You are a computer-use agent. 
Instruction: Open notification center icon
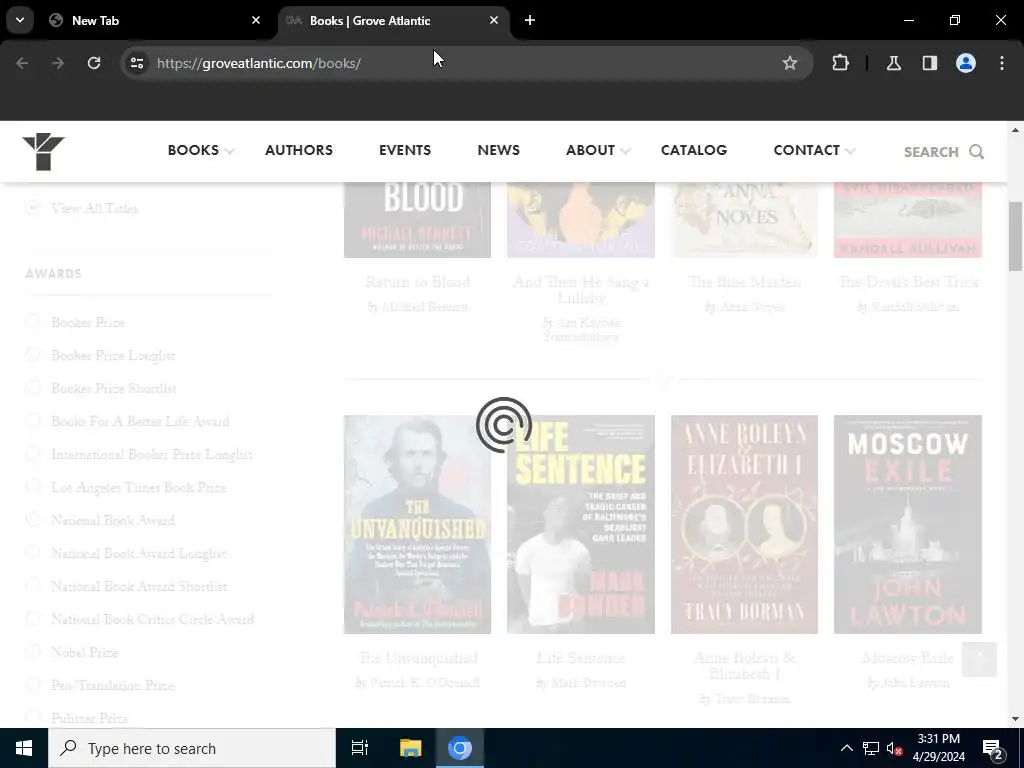[x=992, y=748]
